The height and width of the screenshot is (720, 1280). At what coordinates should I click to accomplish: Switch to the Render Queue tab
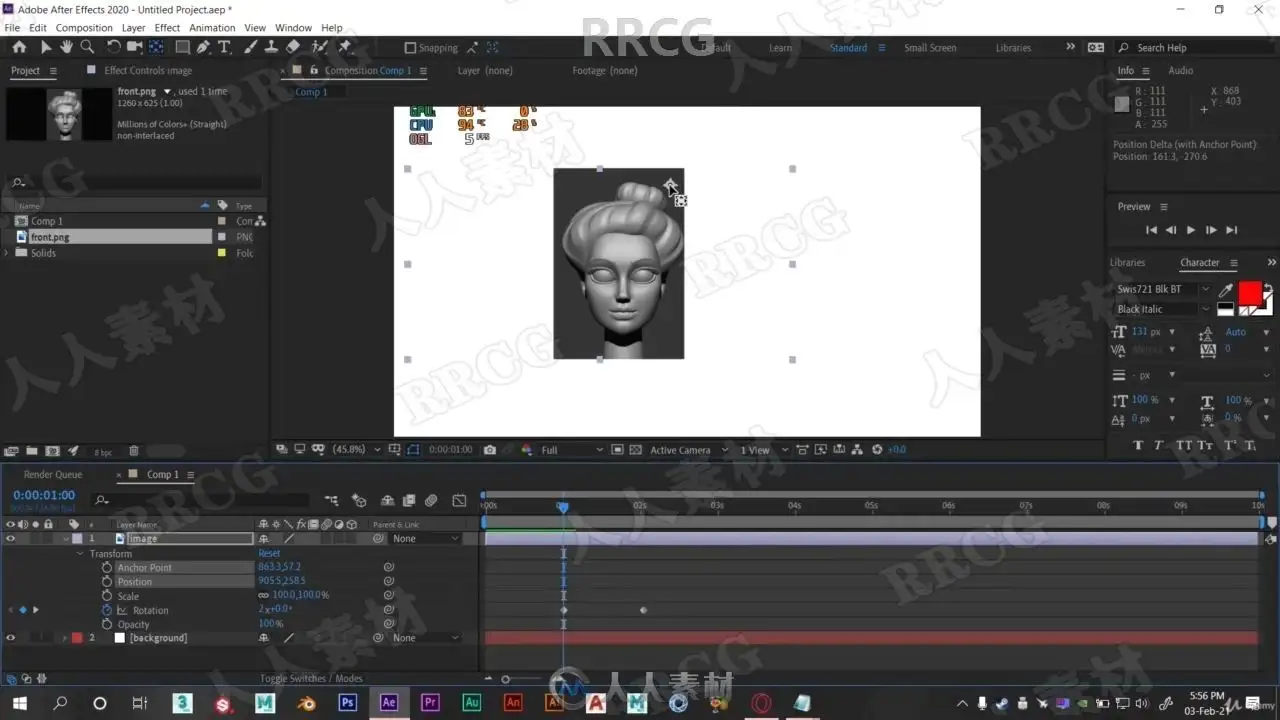pos(53,475)
